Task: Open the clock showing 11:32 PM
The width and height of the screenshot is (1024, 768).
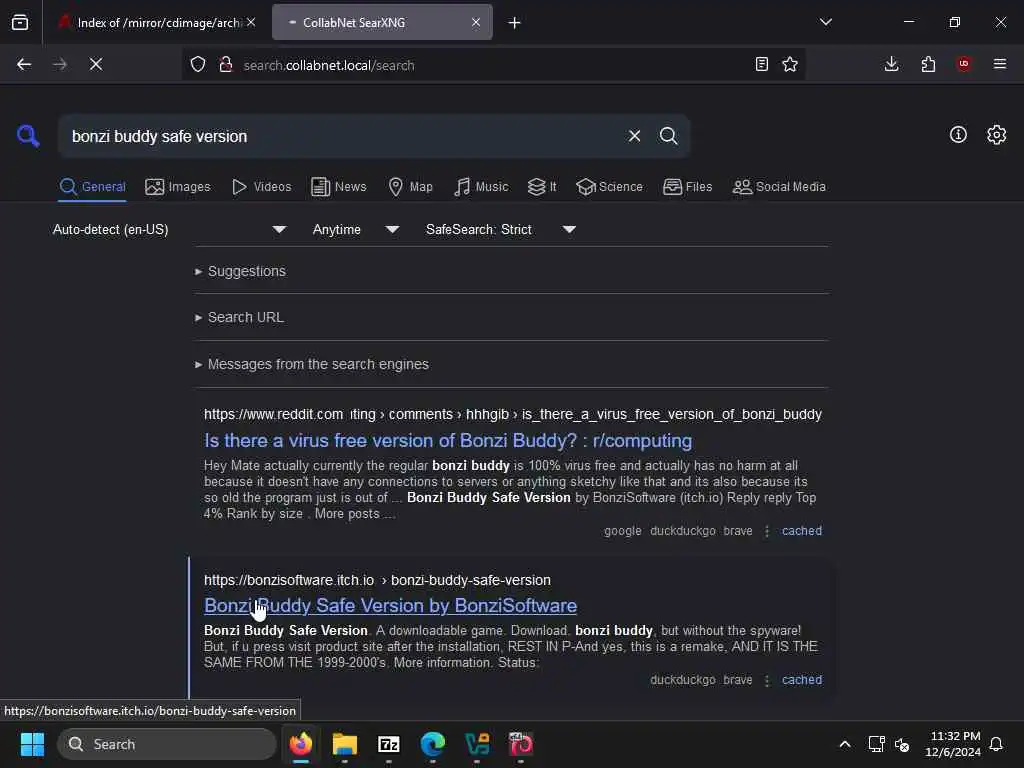Action: 953,744
